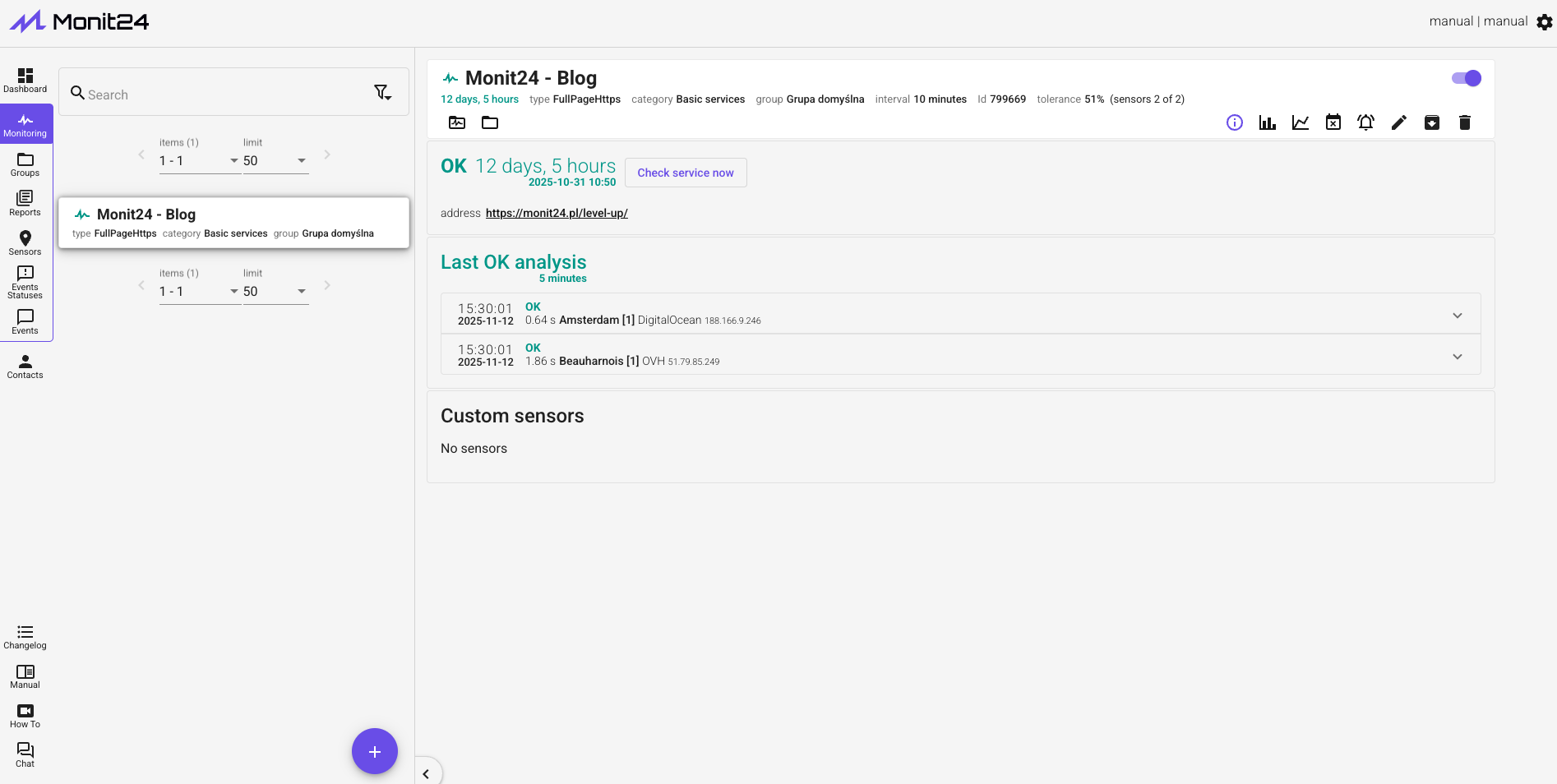The width and height of the screenshot is (1557, 784).
Task: Open the settings gear icon
Action: (x=1544, y=22)
